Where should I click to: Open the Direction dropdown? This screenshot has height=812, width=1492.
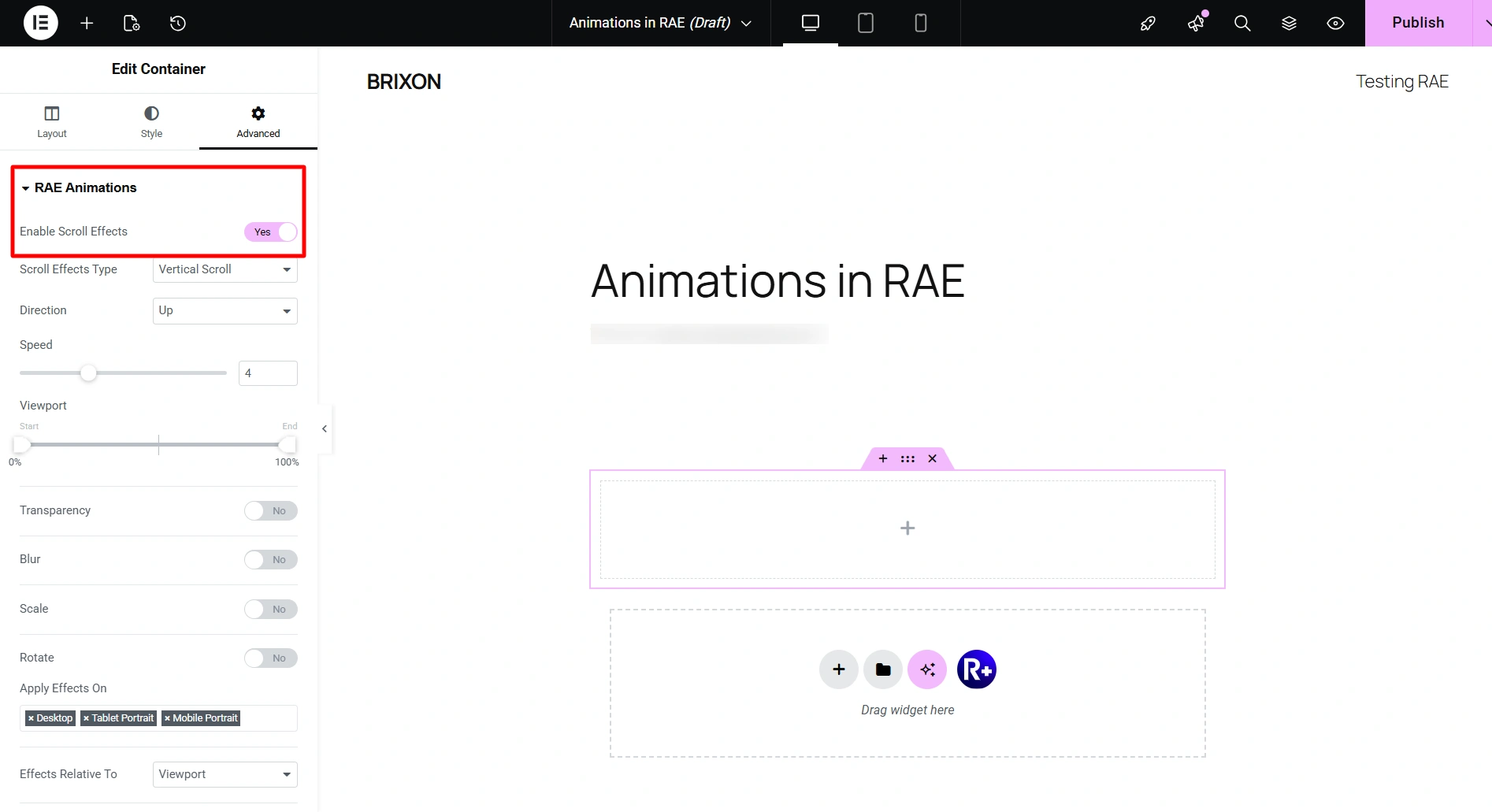click(225, 310)
